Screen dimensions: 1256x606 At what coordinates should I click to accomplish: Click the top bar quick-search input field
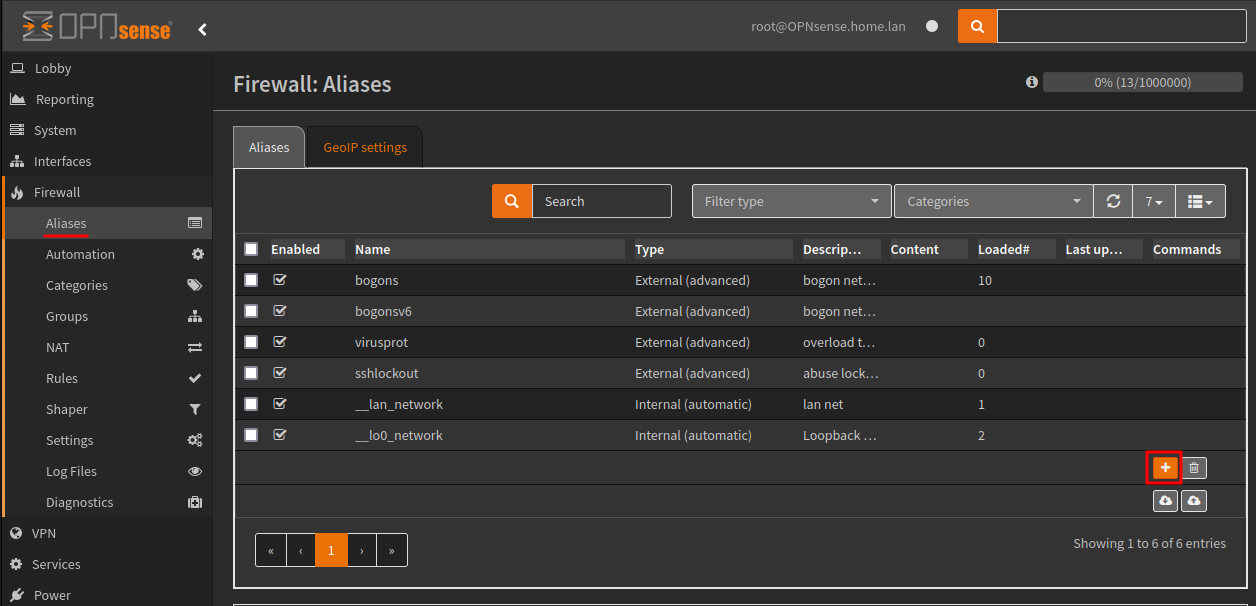(x=1121, y=26)
